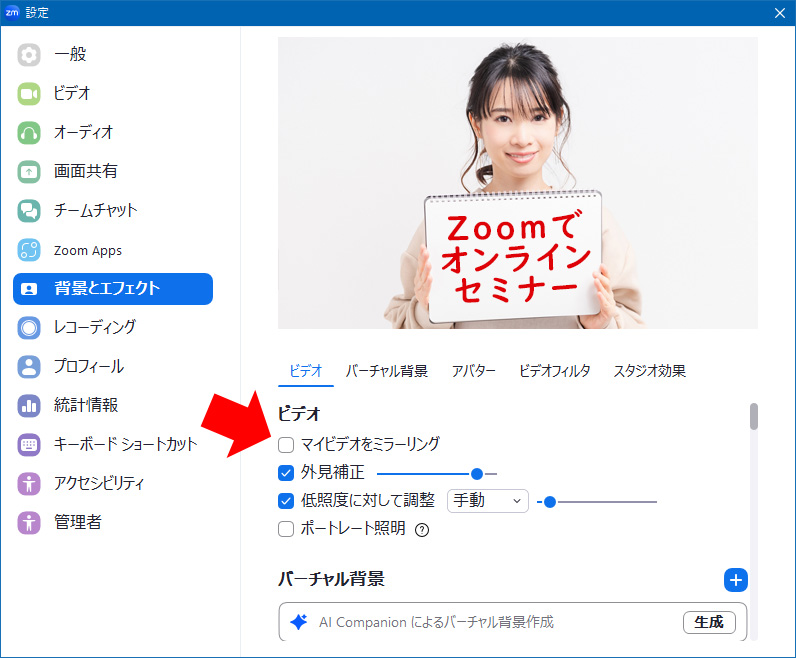Viewport: 796px width, 658px height.
Task: Click the AI Companion background generation field
Action: point(513,622)
